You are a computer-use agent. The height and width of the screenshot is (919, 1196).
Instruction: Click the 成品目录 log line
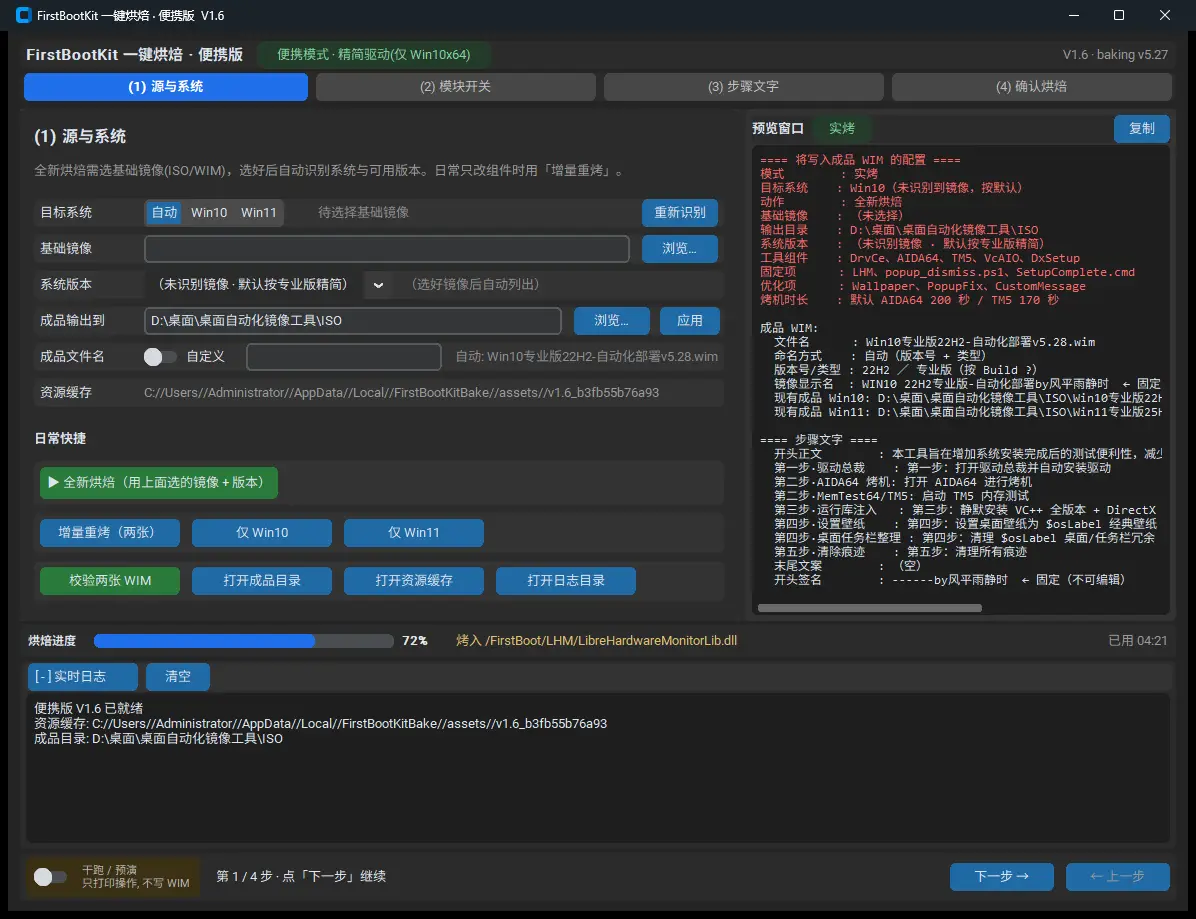(158, 739)
